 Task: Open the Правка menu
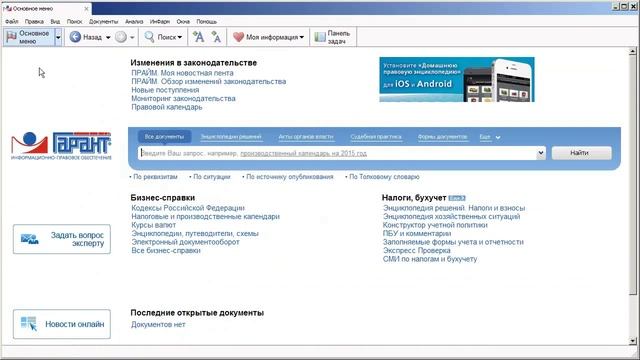coord(34,21)
